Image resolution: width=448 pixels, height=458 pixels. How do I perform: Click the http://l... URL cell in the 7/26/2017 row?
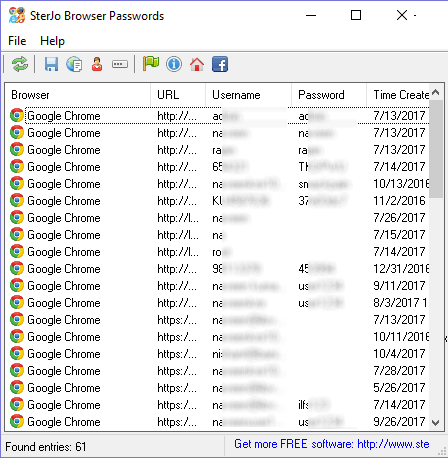178,218
